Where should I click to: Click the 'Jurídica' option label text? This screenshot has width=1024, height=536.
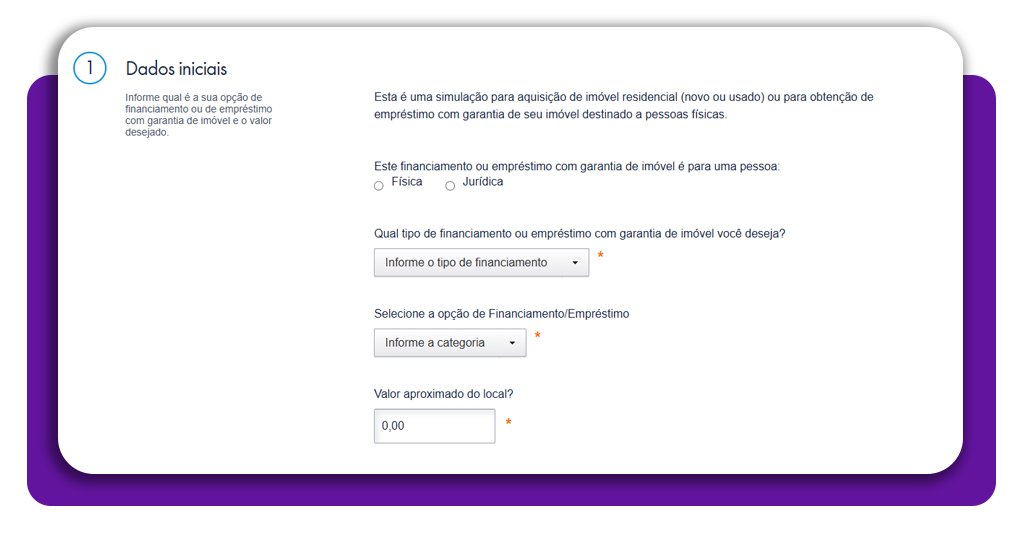483,182
